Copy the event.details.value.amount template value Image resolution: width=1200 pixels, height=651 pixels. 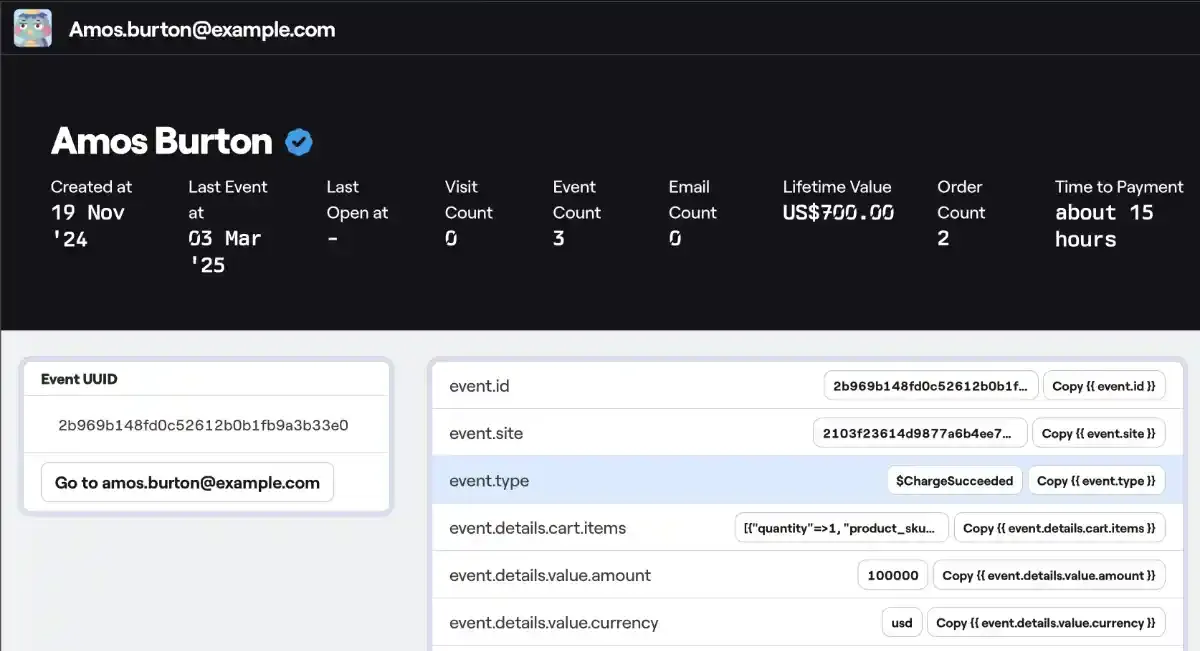[x=1048, y=575]
